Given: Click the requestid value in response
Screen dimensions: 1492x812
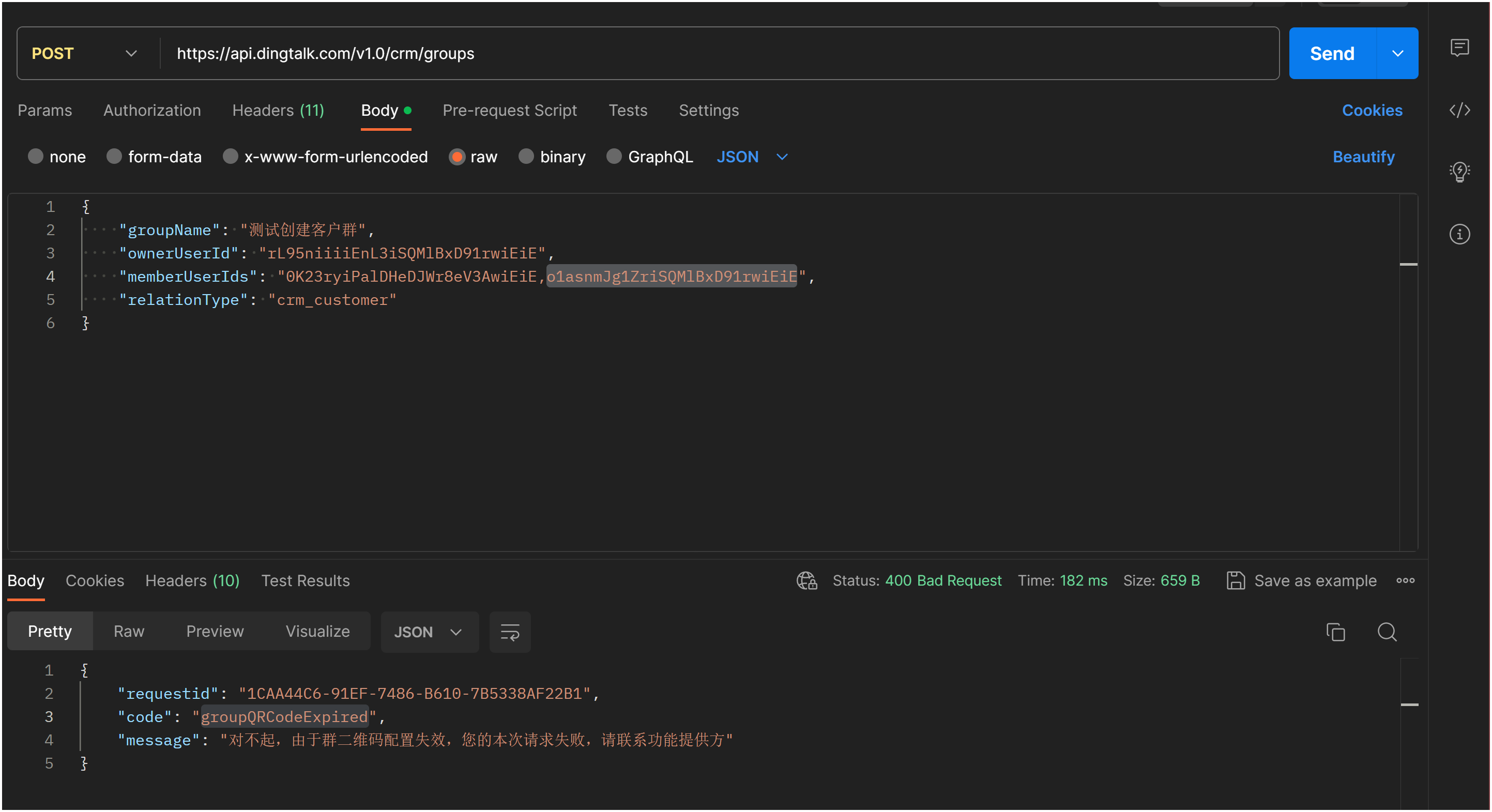Looking at the screenshot, I should point(414,693).
